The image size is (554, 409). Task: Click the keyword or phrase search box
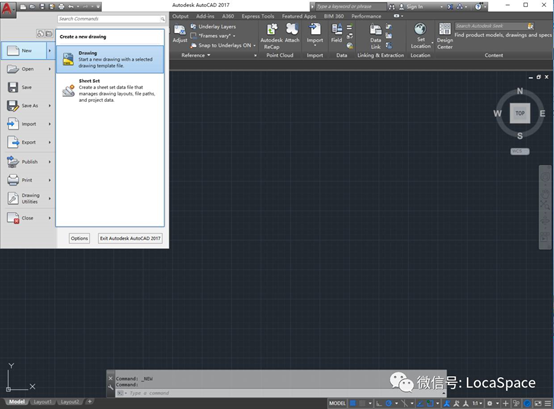tap(350, 7)
